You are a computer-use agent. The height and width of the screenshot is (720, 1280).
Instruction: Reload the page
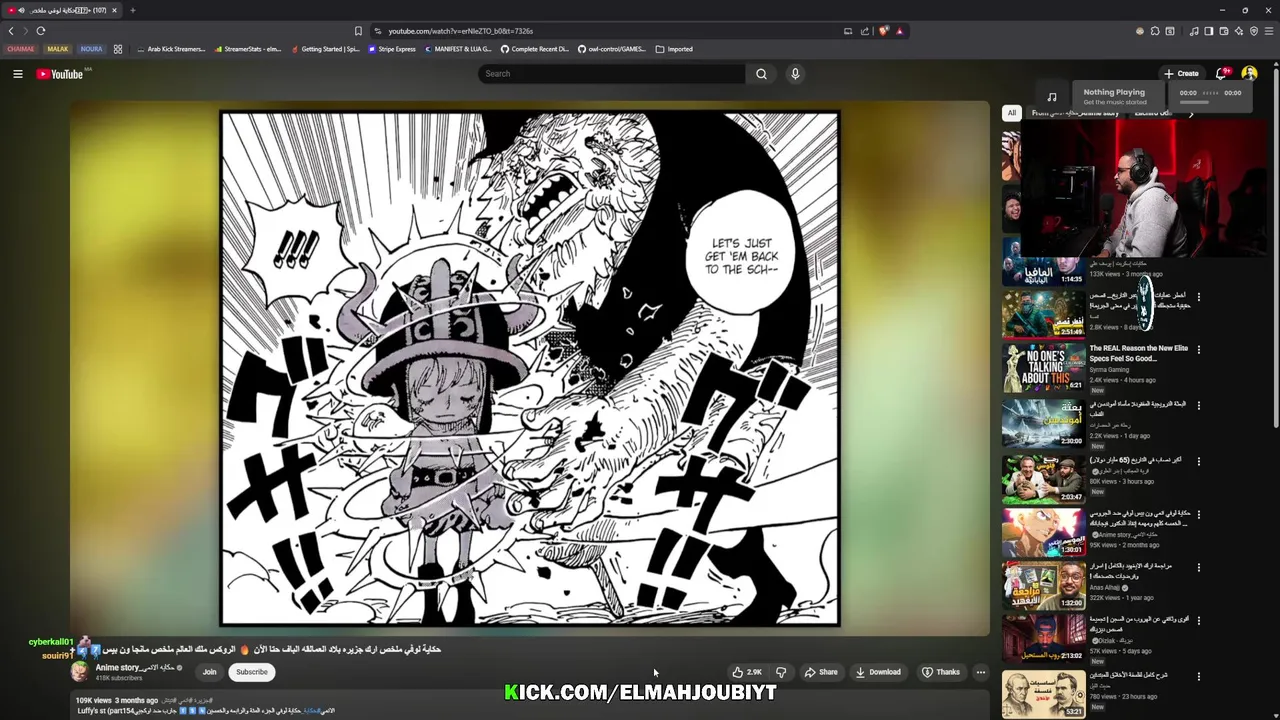(x=41, y=31)
